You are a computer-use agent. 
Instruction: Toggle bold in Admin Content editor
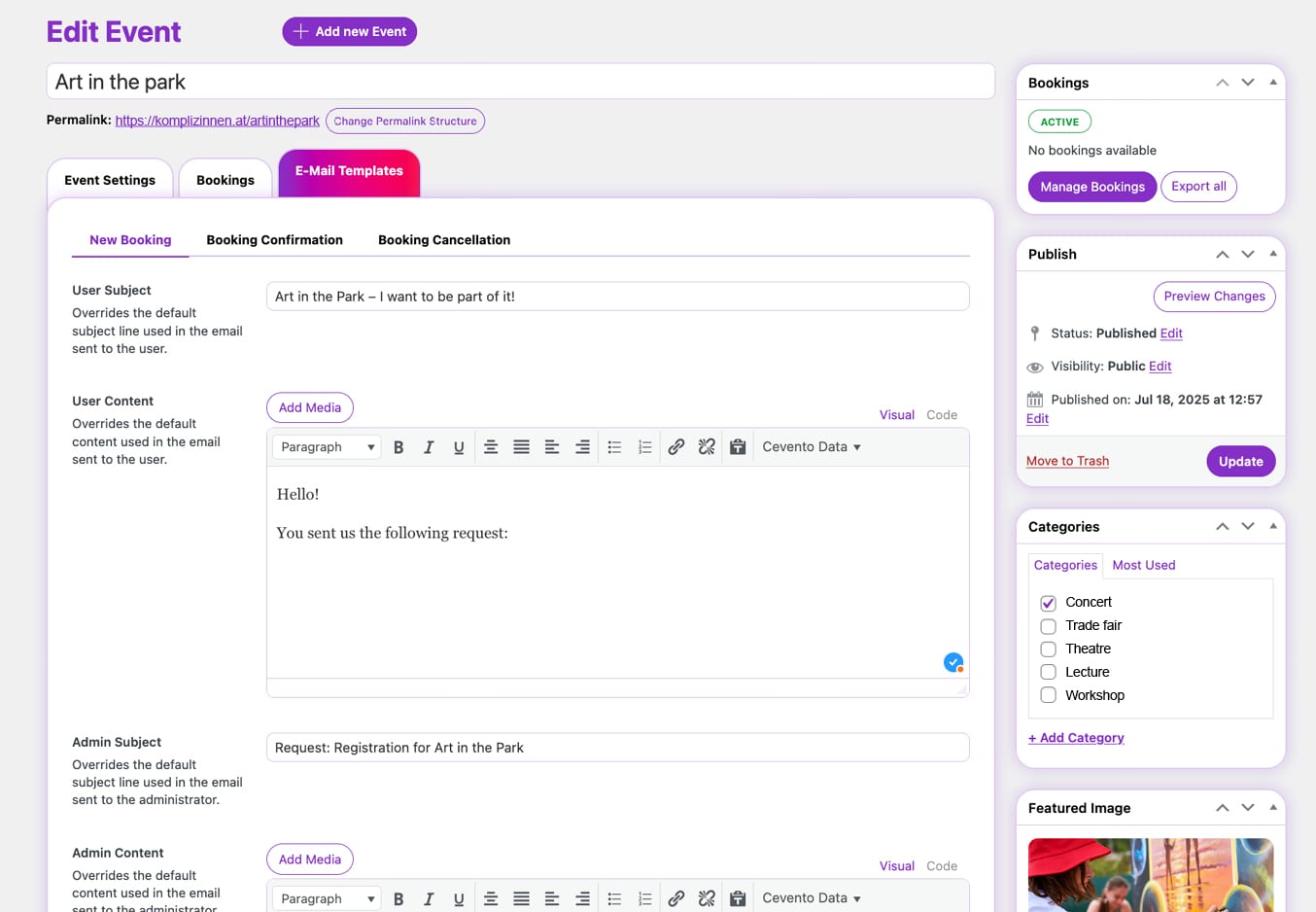click(x=398, y=898)
